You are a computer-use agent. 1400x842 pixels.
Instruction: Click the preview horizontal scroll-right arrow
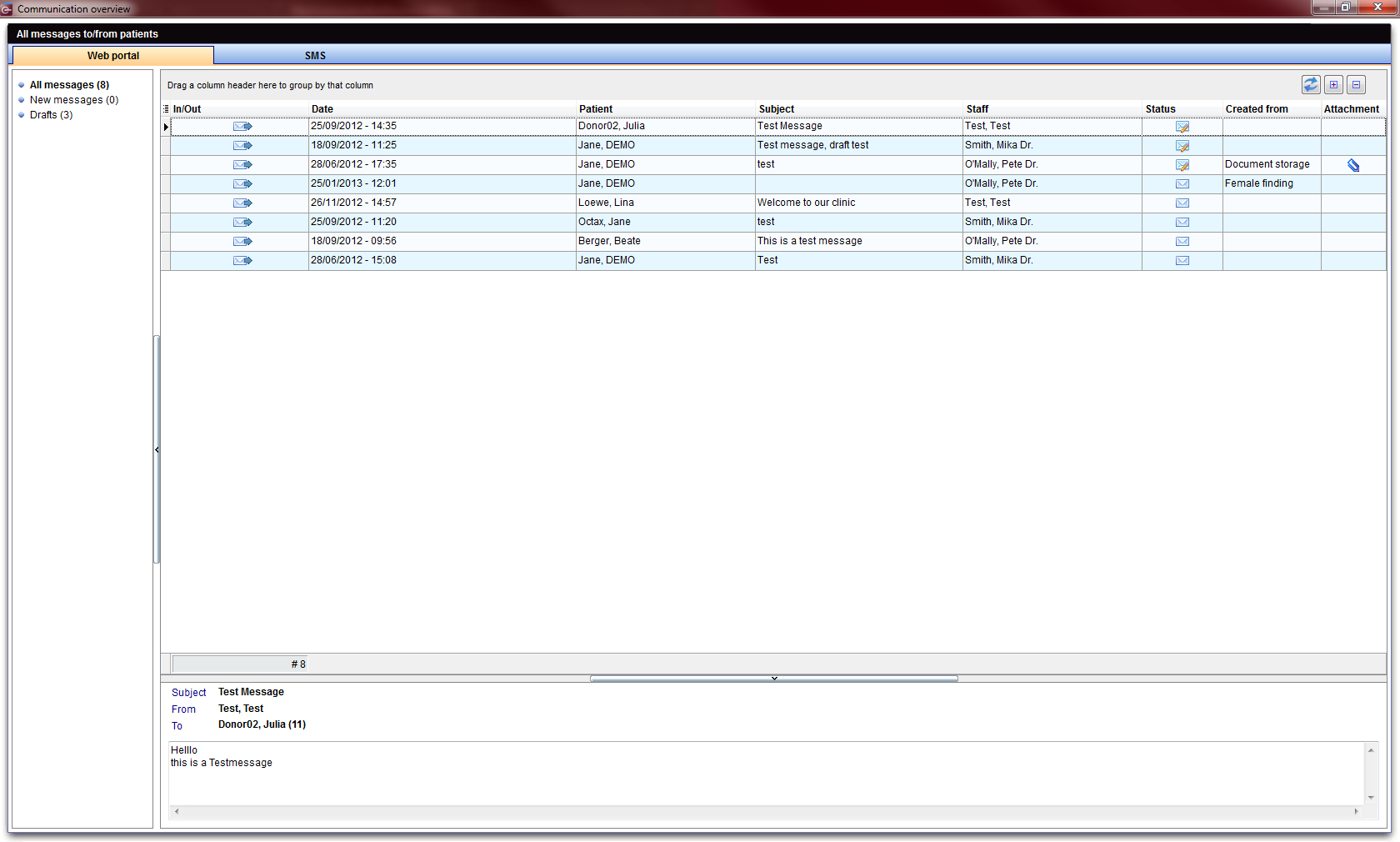tap(1356, 811)
